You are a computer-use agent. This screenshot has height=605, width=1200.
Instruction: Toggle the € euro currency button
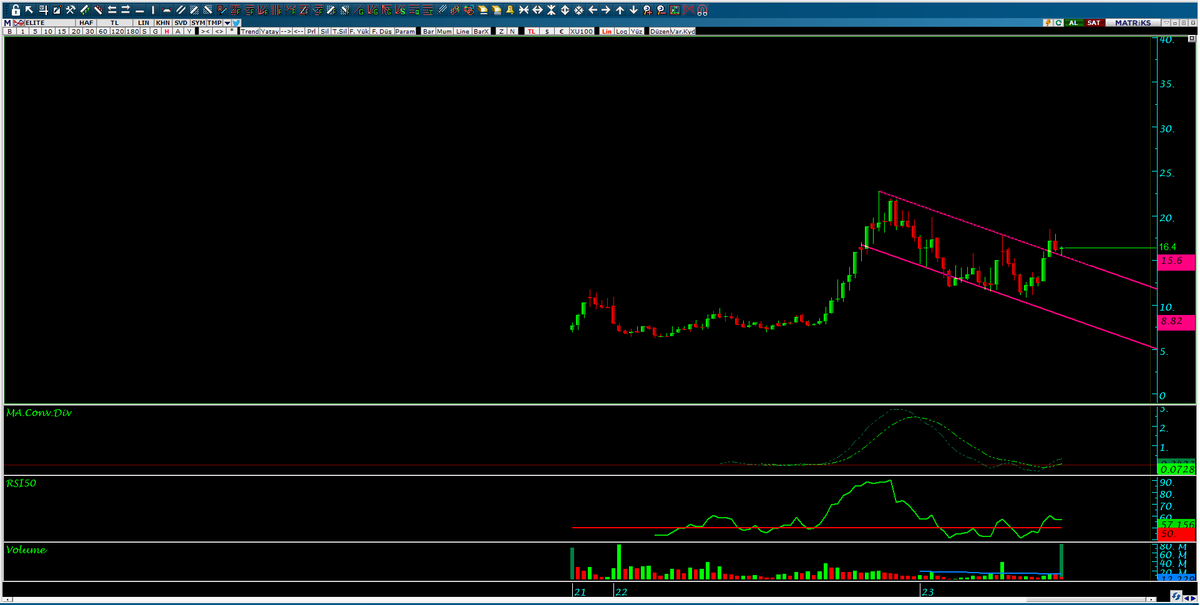tap(562, 31)
